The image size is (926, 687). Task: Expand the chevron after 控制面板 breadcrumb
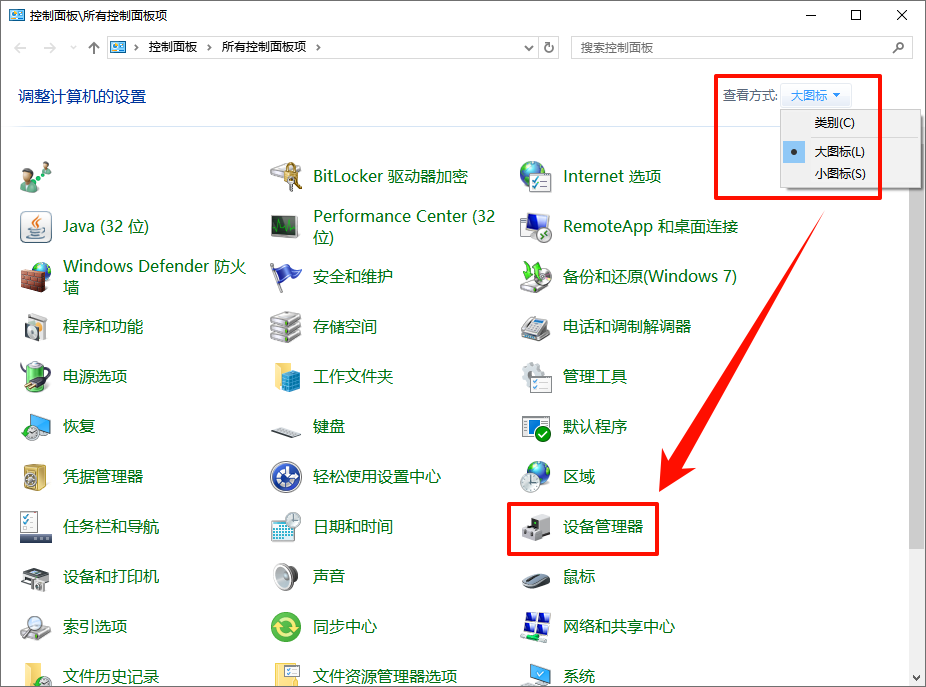tap(209, 47)
